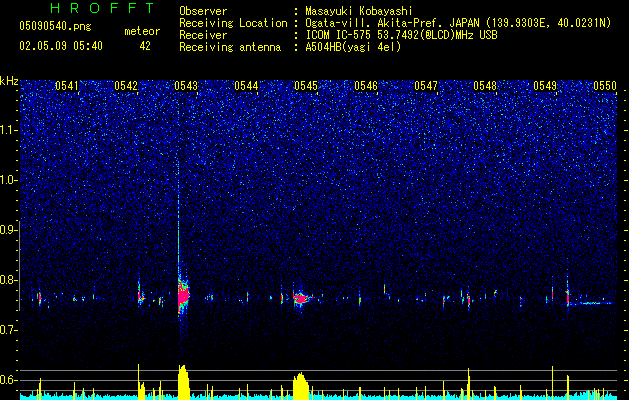Click the meteor label

142,31
